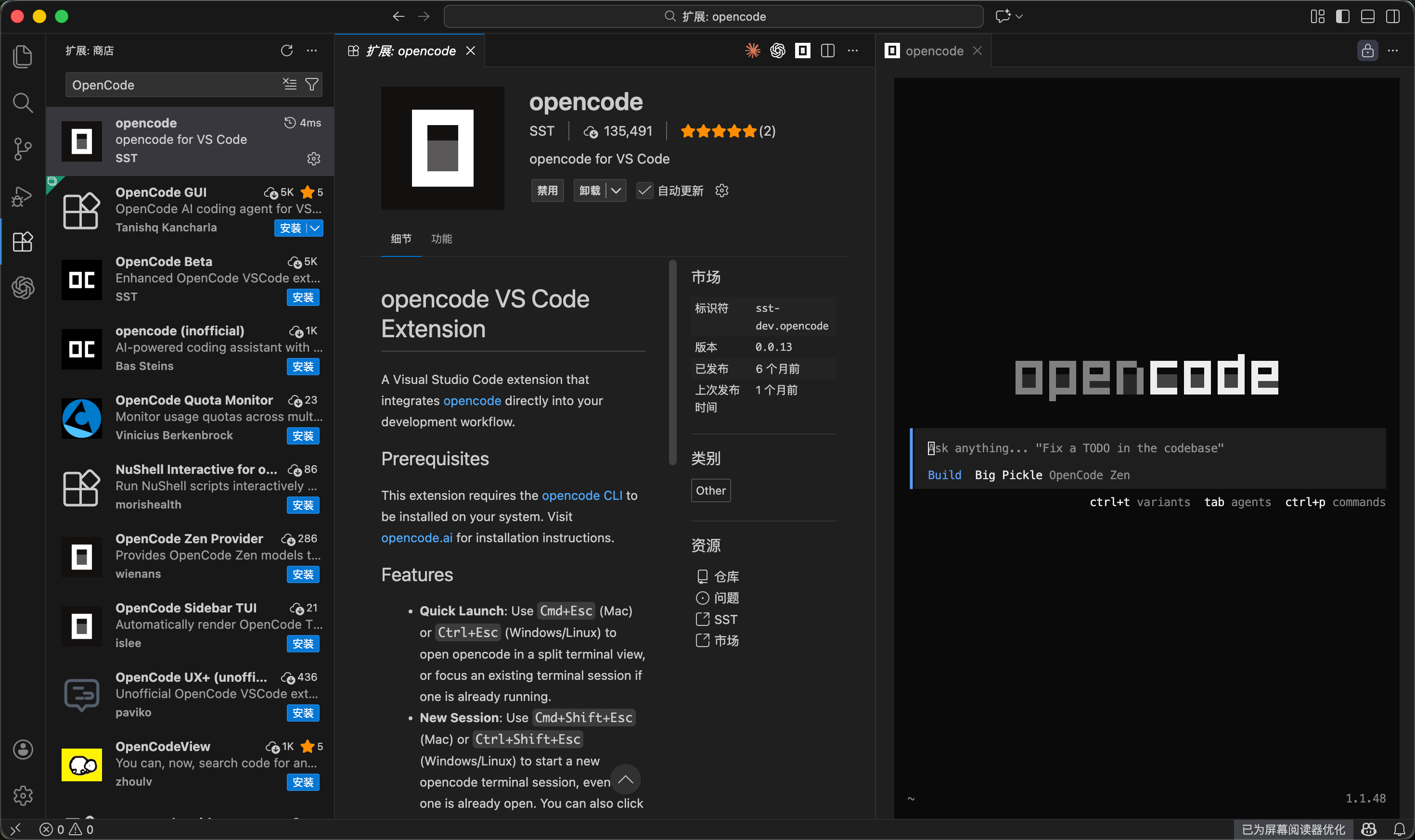1415x840 pixels.
Task: Split the editor to the right
Action: [x=827, y=51]
